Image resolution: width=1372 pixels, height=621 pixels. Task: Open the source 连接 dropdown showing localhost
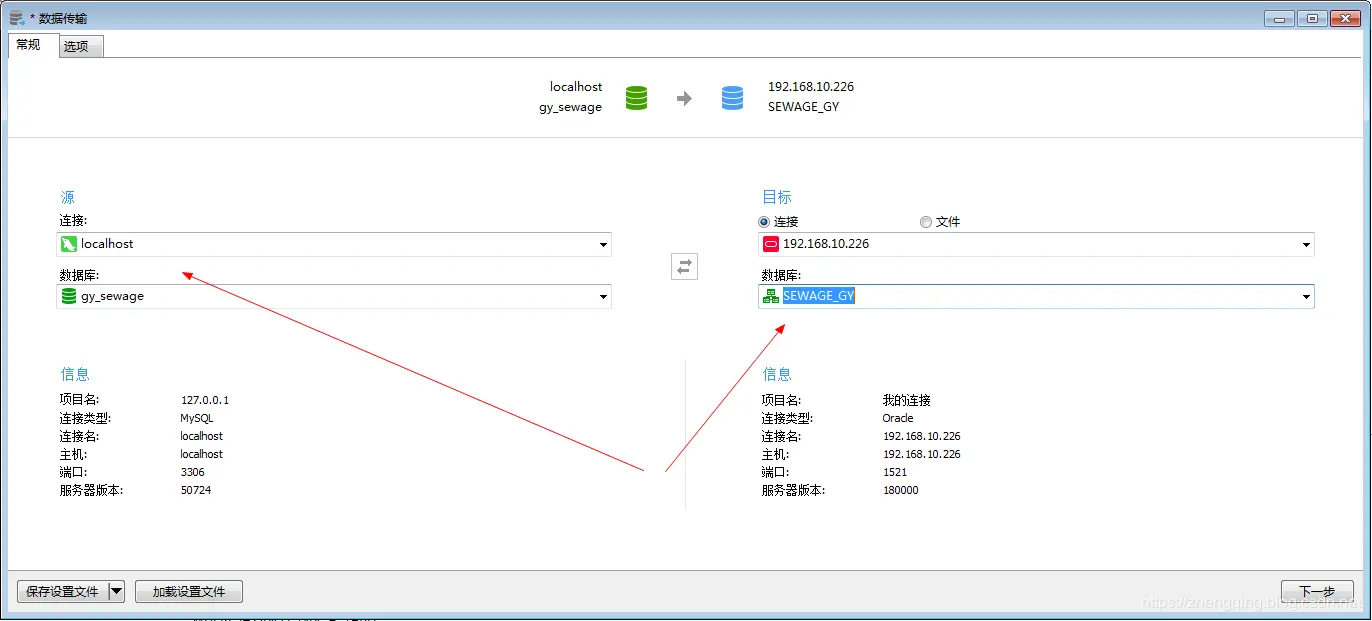(x=602, y=243)
